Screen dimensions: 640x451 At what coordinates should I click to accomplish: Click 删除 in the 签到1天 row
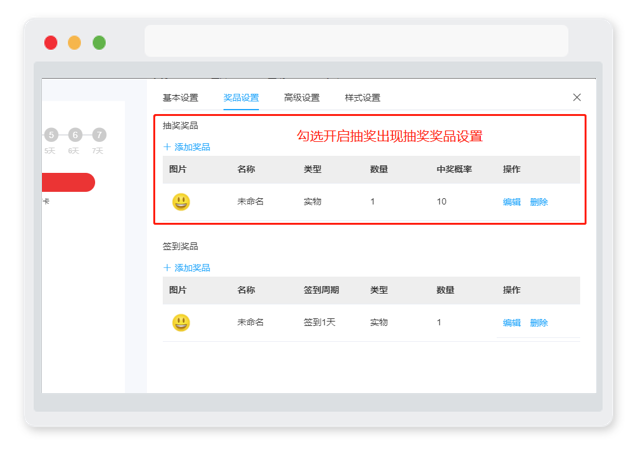539,322
